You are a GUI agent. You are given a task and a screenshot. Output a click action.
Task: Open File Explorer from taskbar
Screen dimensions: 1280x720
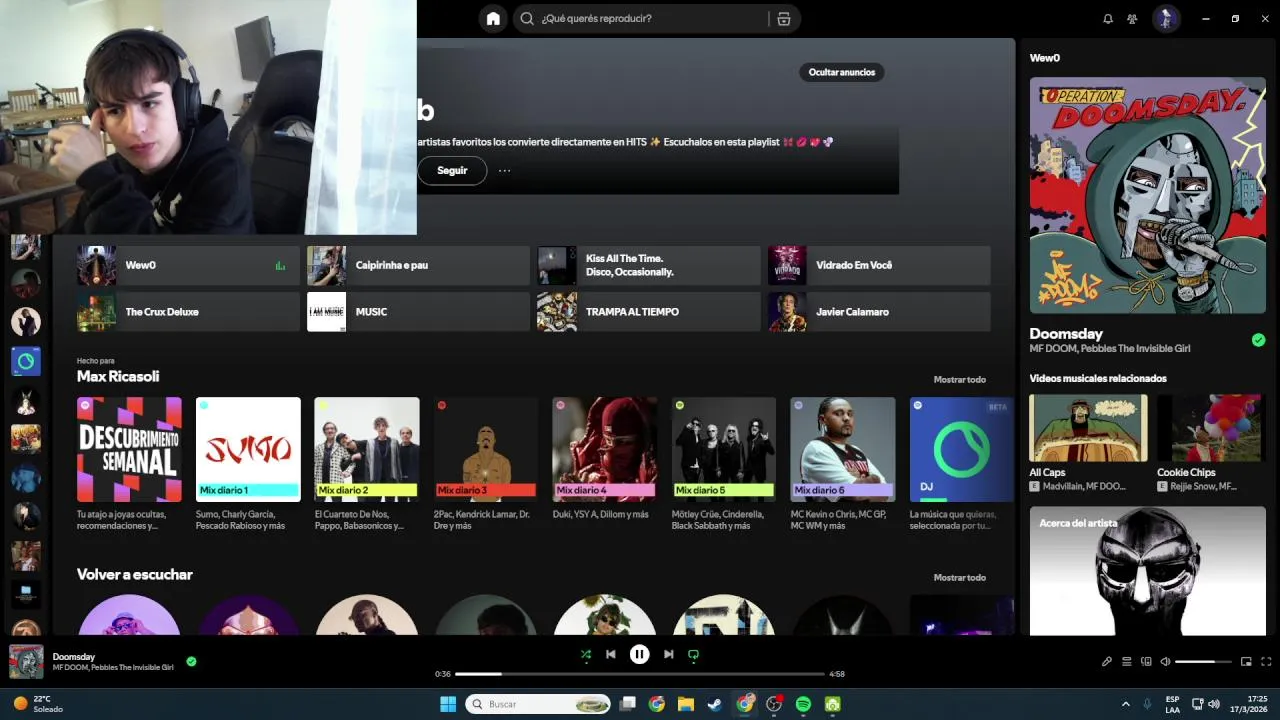686,704
